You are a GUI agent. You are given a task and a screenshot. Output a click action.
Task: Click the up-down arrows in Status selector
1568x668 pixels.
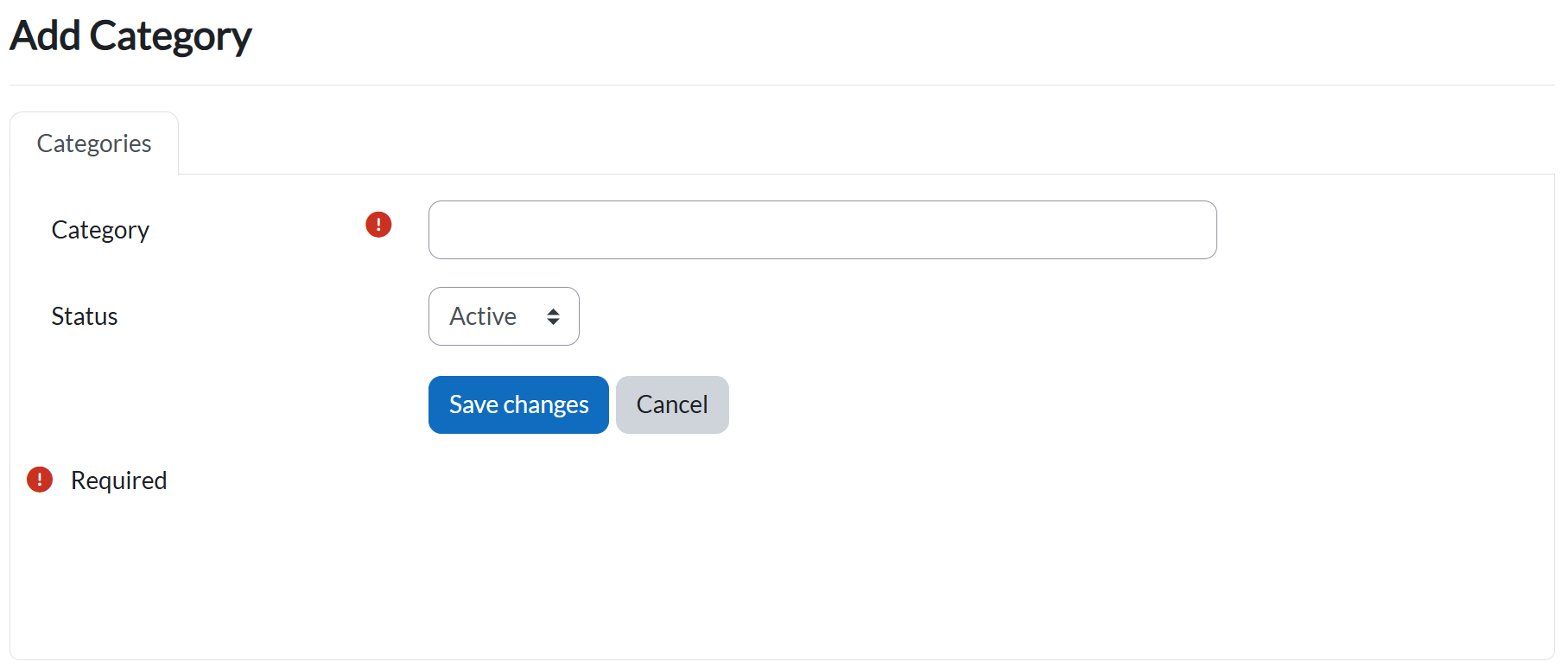coord(553,317)
